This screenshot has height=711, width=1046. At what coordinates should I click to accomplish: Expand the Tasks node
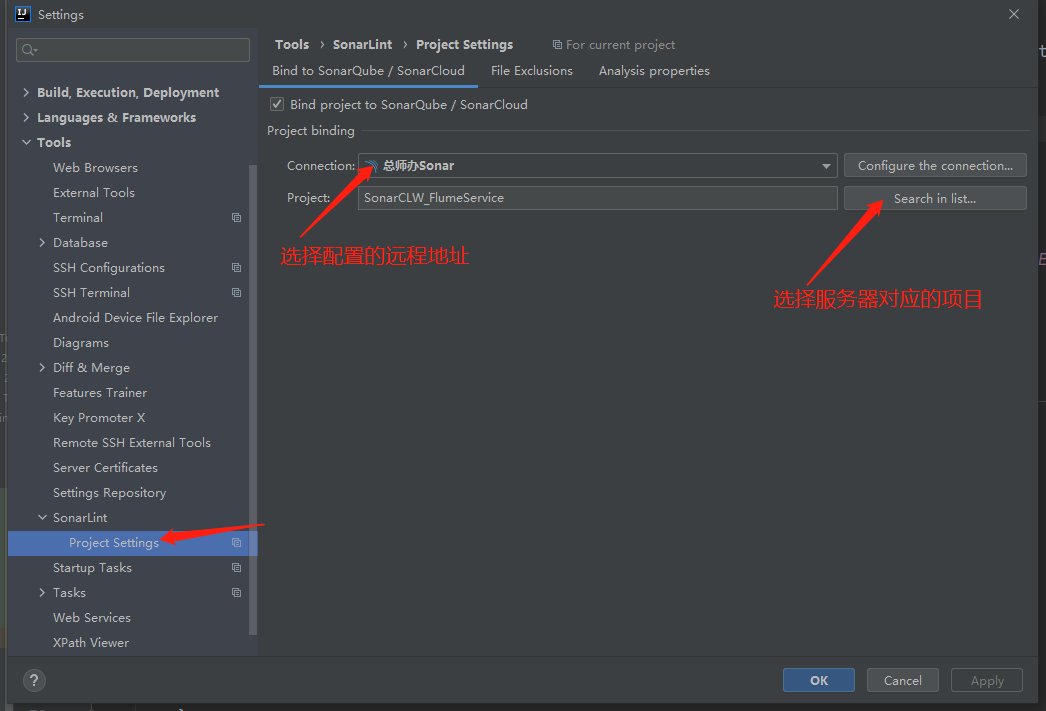pyautogui.click(x=42, y=592)
